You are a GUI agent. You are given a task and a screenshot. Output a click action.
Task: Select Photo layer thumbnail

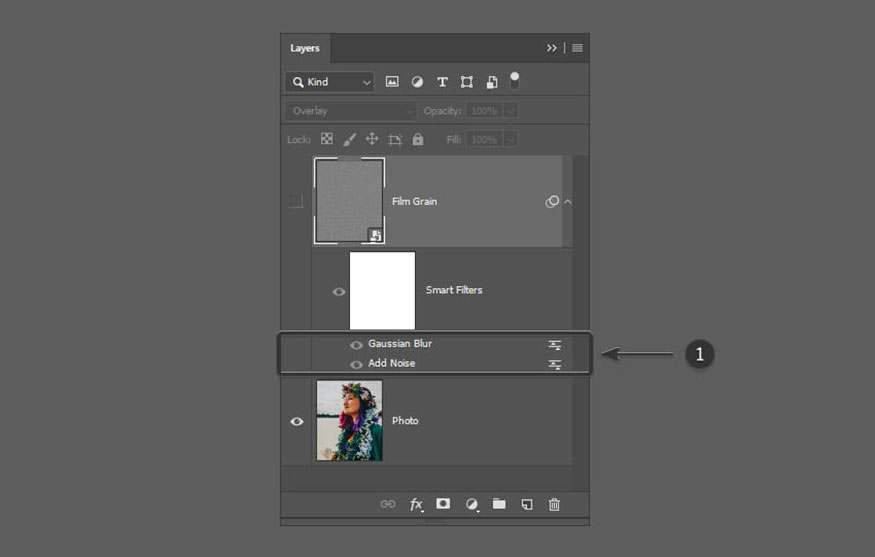349,420
